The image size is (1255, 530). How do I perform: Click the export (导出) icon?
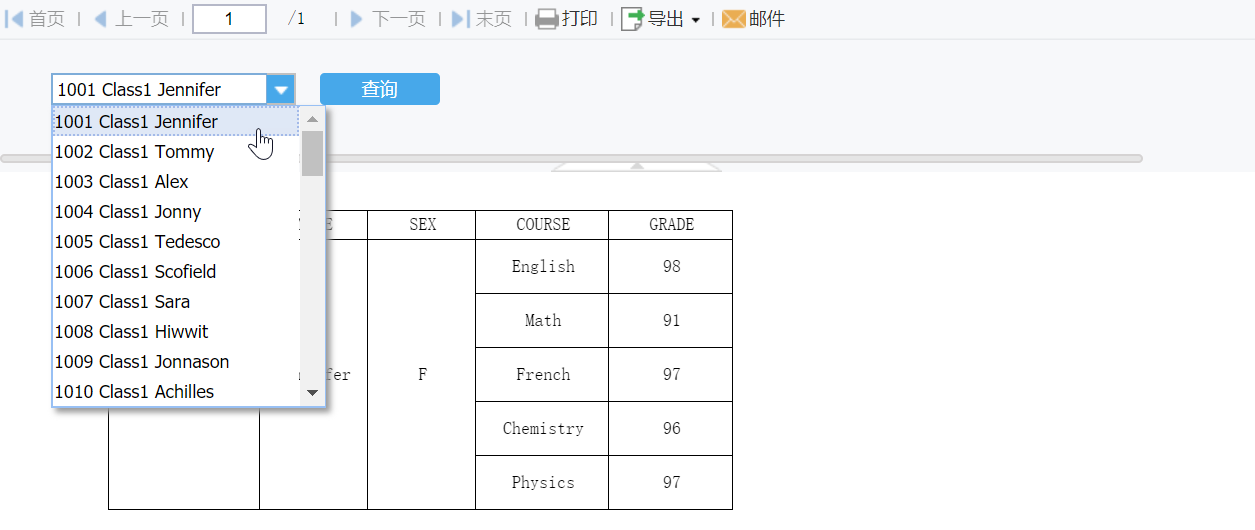tap(632, 19)
